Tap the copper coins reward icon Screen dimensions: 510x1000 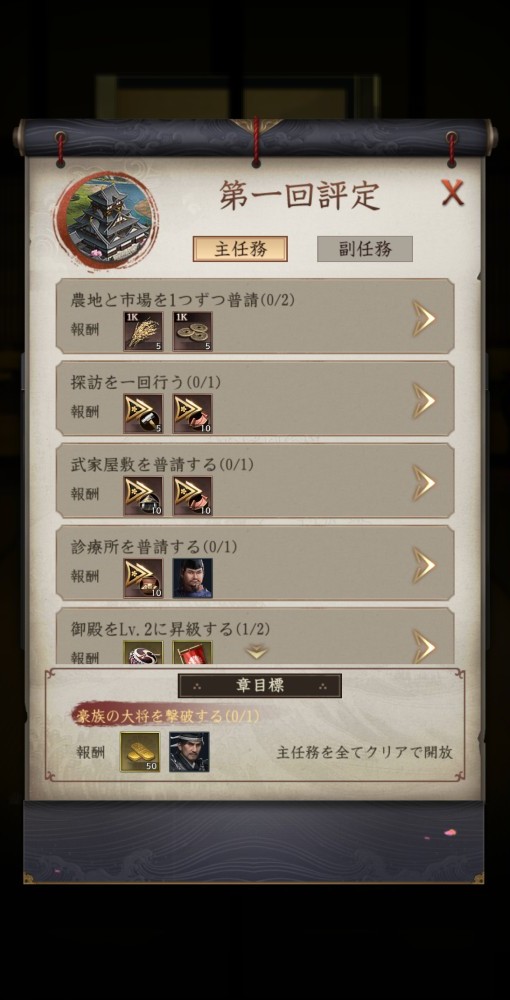coord(193,331)
